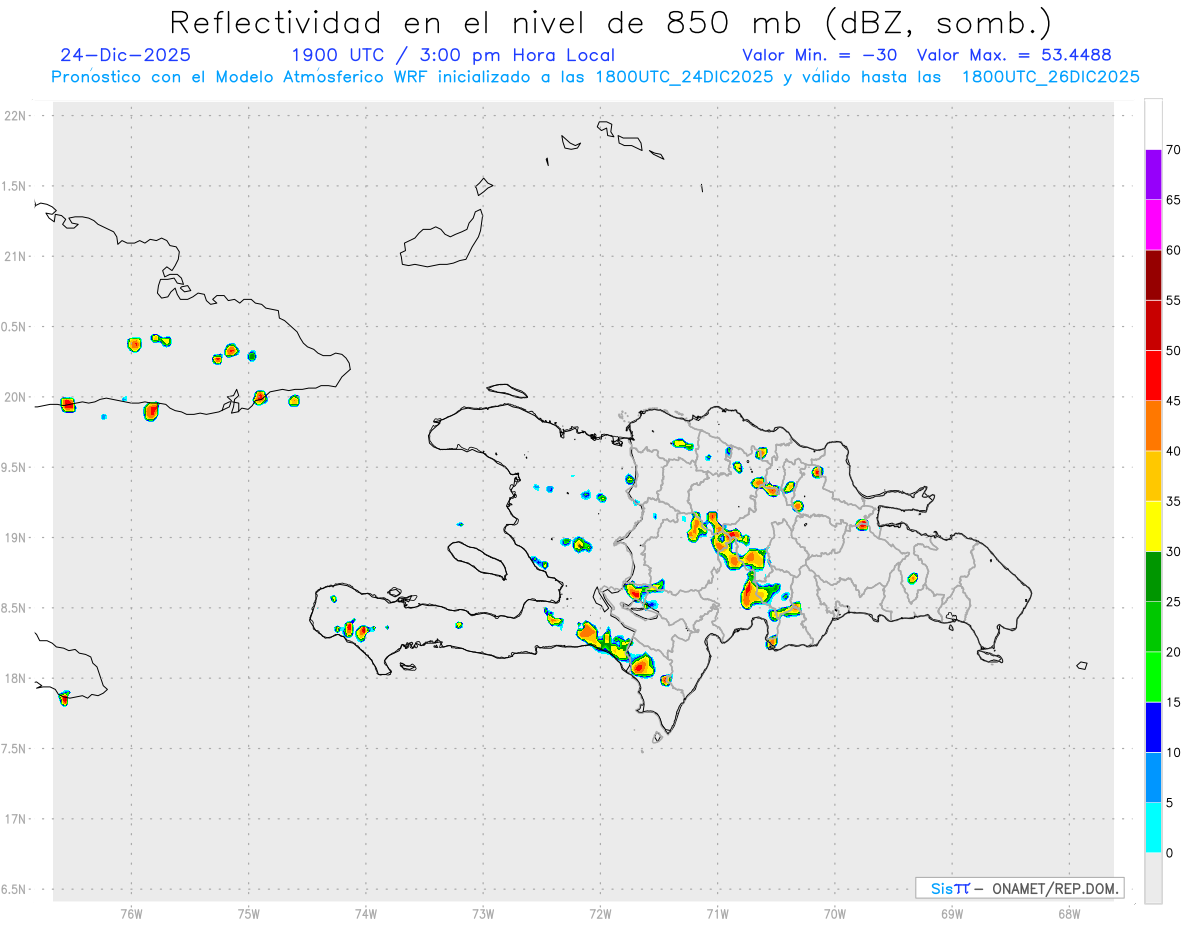Click the 'Pronostico con el Modelo Atmosferico WRF' line

(x=595, y=77)
